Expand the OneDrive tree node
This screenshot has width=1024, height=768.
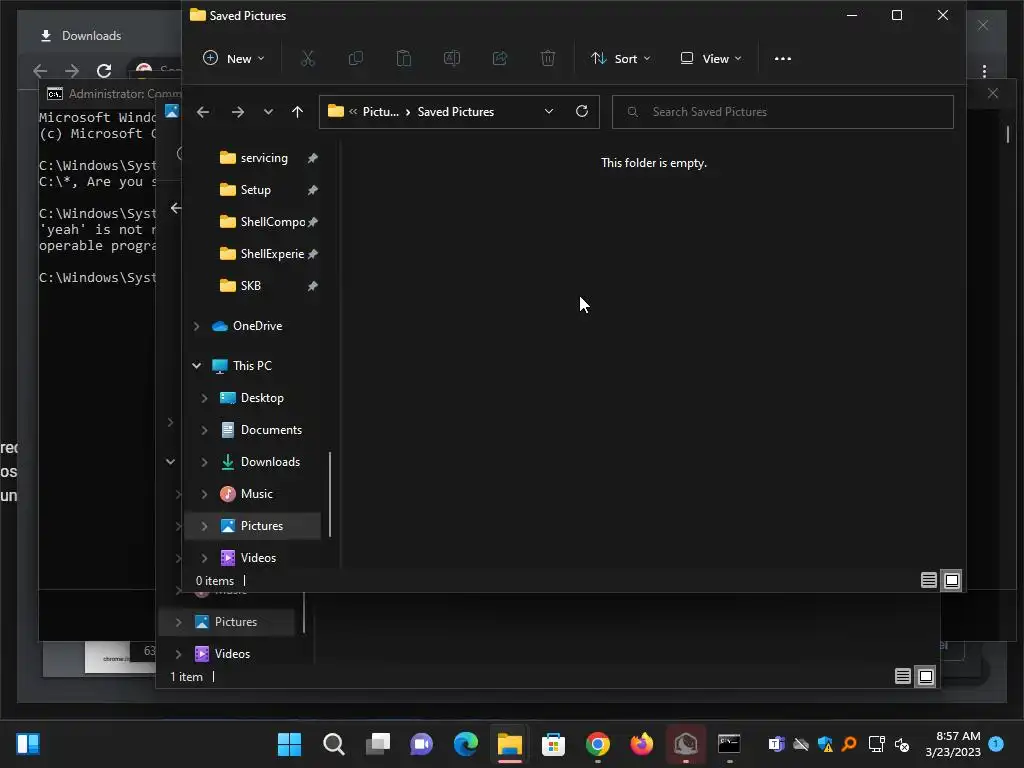tap(197, 326)
